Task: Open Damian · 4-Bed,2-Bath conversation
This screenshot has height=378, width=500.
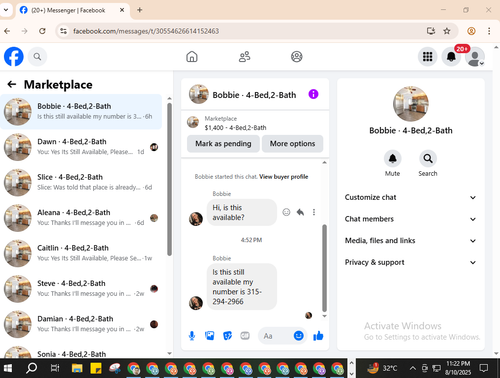Action: [x=81, y=324]
